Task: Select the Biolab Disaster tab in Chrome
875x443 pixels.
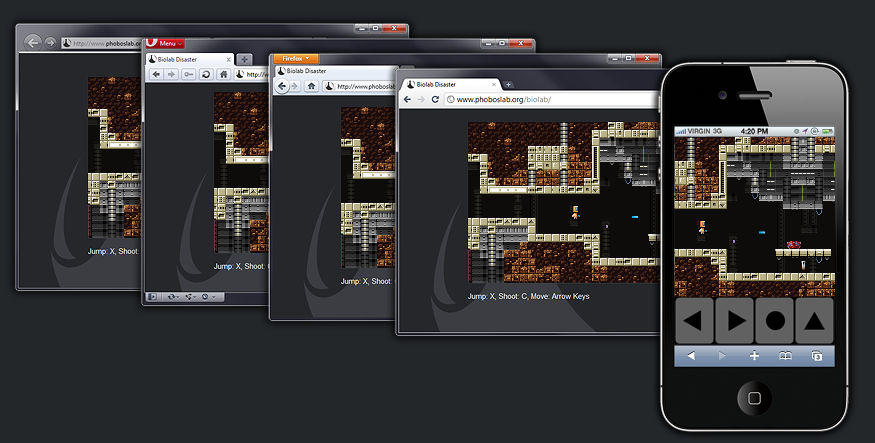Action: [x=450, y=84]
